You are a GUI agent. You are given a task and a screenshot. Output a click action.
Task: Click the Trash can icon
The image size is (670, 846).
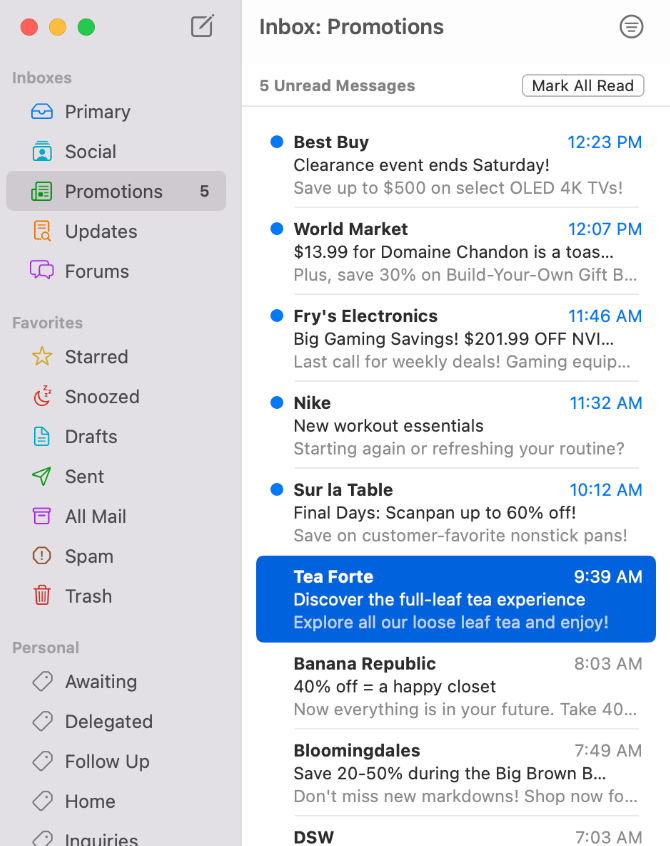42,596
